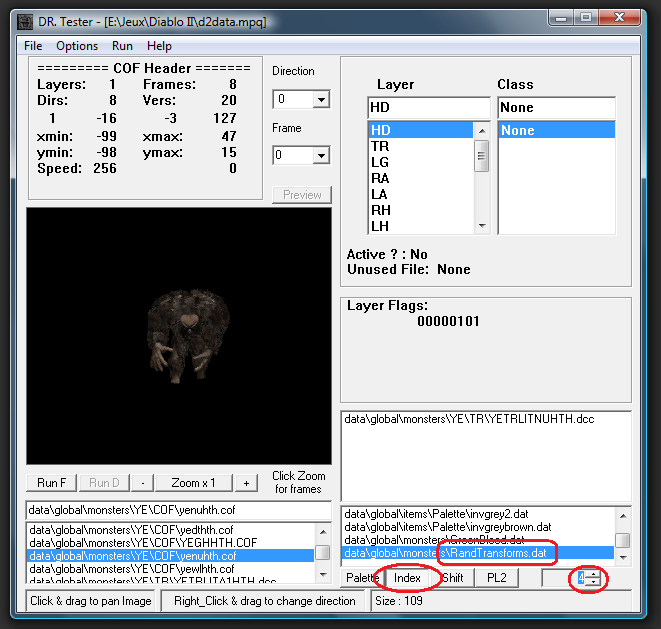Select yewlhth.cof in the file list
Screen dimensions: 661x629
(170, 569)
